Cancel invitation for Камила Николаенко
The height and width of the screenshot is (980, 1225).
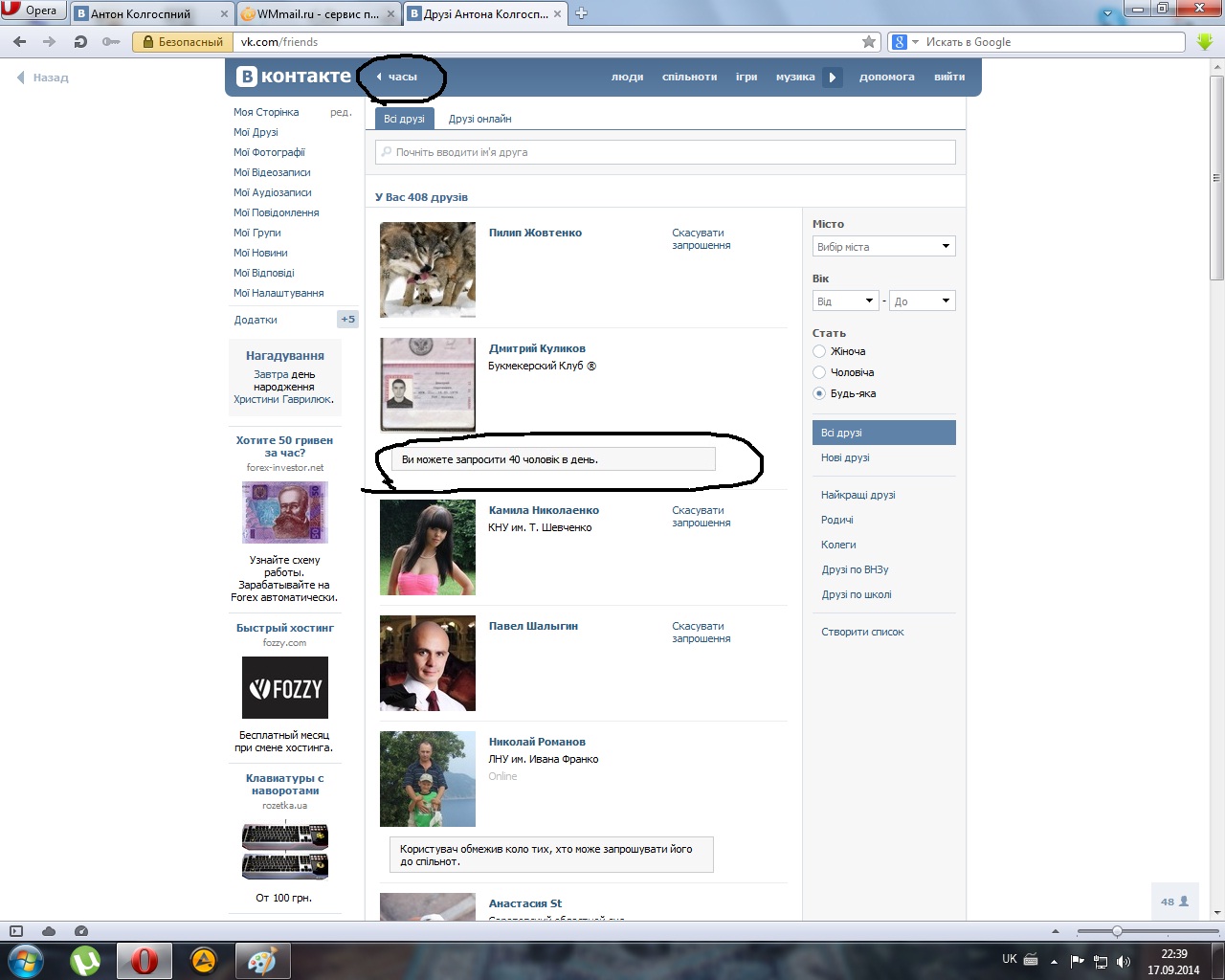[x=701, y=517]
